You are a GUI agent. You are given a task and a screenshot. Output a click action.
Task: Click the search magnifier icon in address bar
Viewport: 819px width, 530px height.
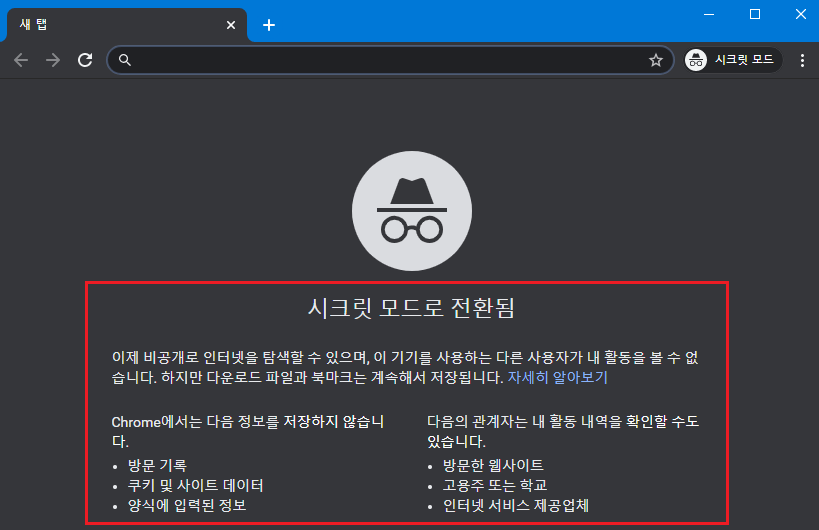coord(124,60)
